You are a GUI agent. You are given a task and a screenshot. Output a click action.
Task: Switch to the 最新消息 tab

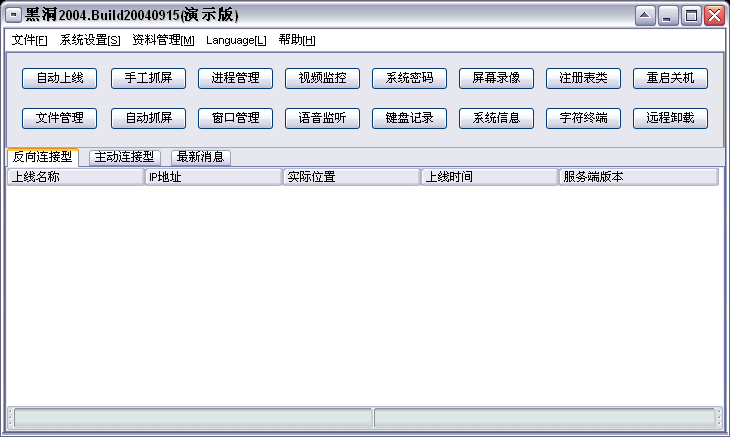tap(201, 157)
